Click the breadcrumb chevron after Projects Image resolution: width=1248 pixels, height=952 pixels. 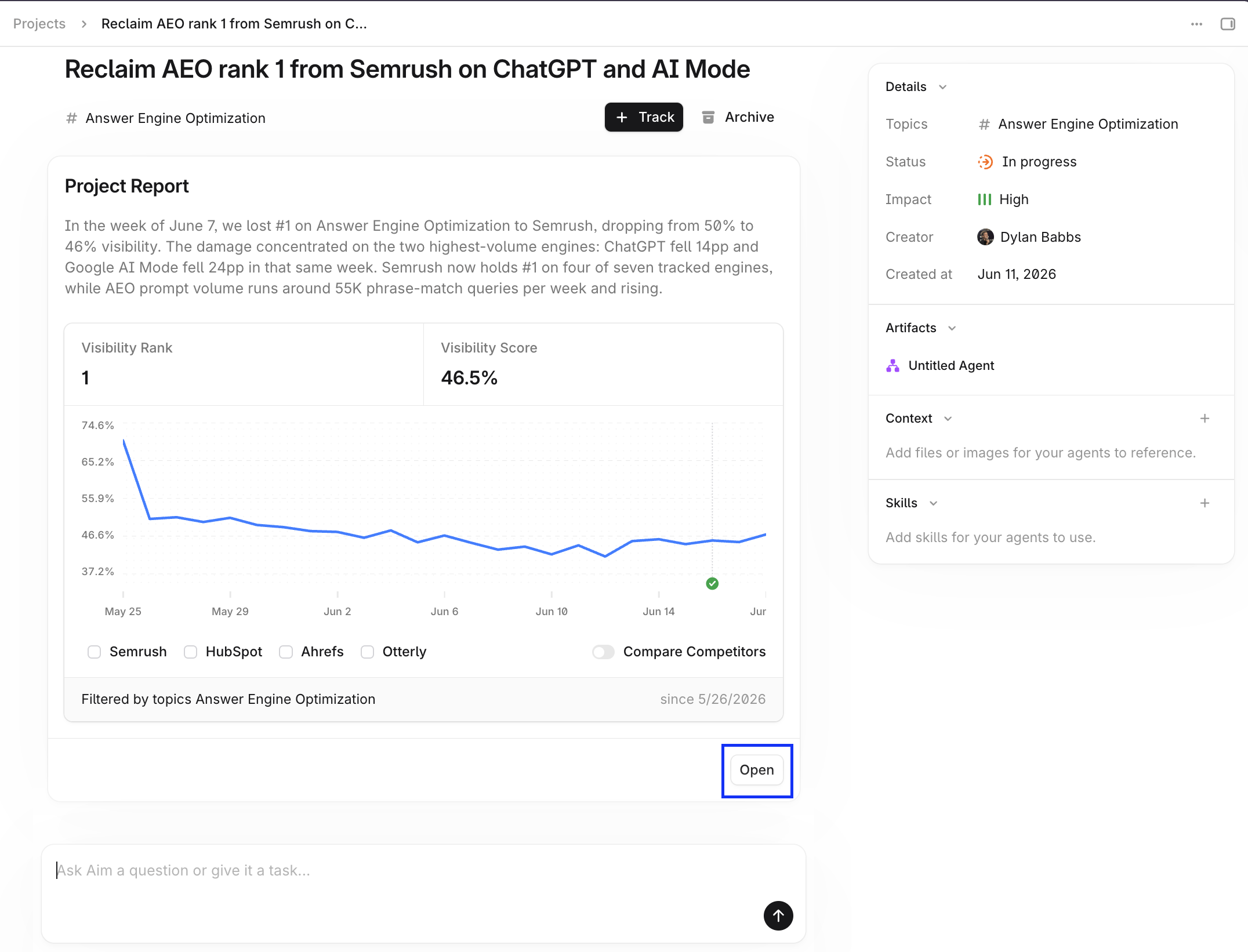coord(84,24)
